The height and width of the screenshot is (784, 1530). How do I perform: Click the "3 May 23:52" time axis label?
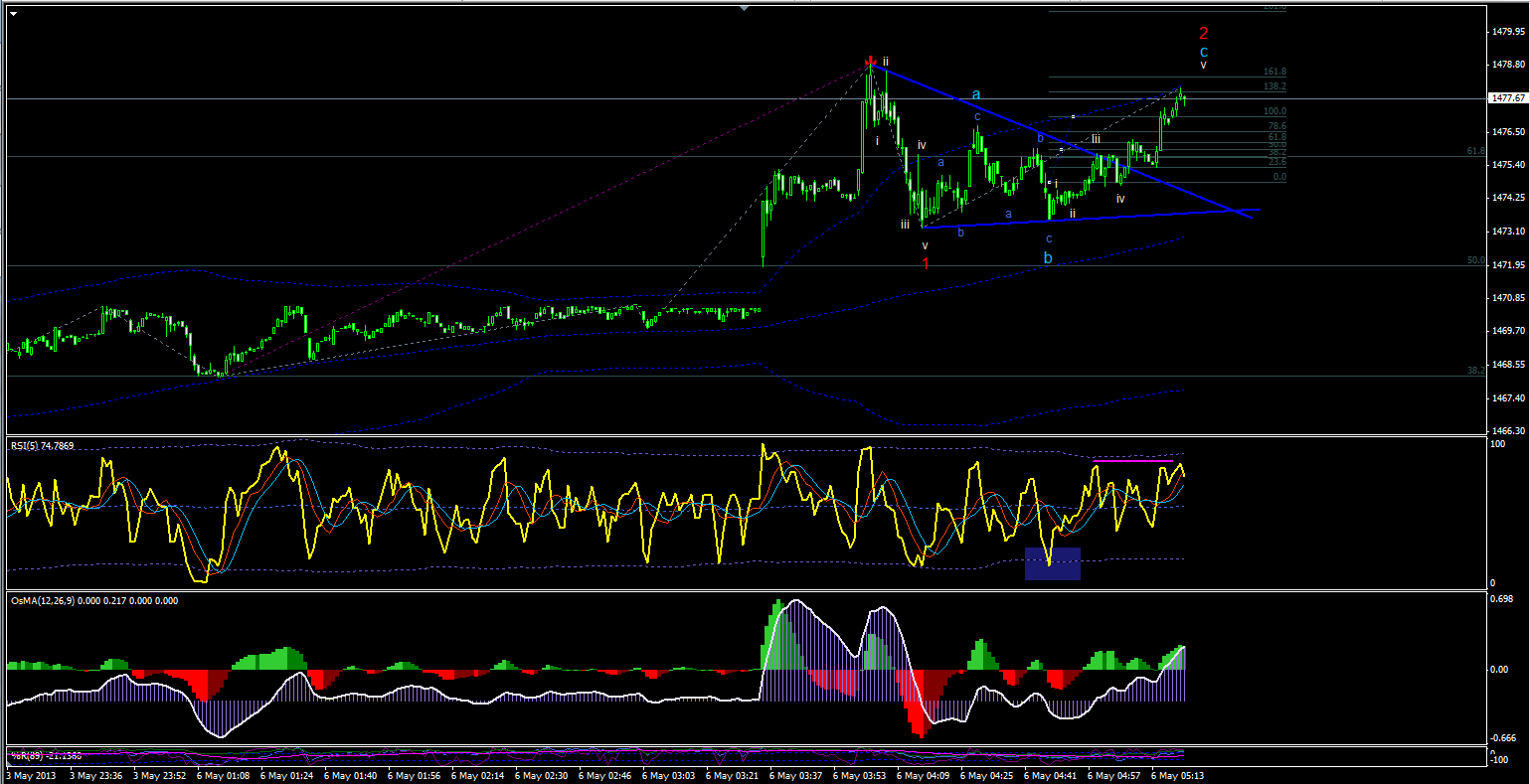[162, 775]
